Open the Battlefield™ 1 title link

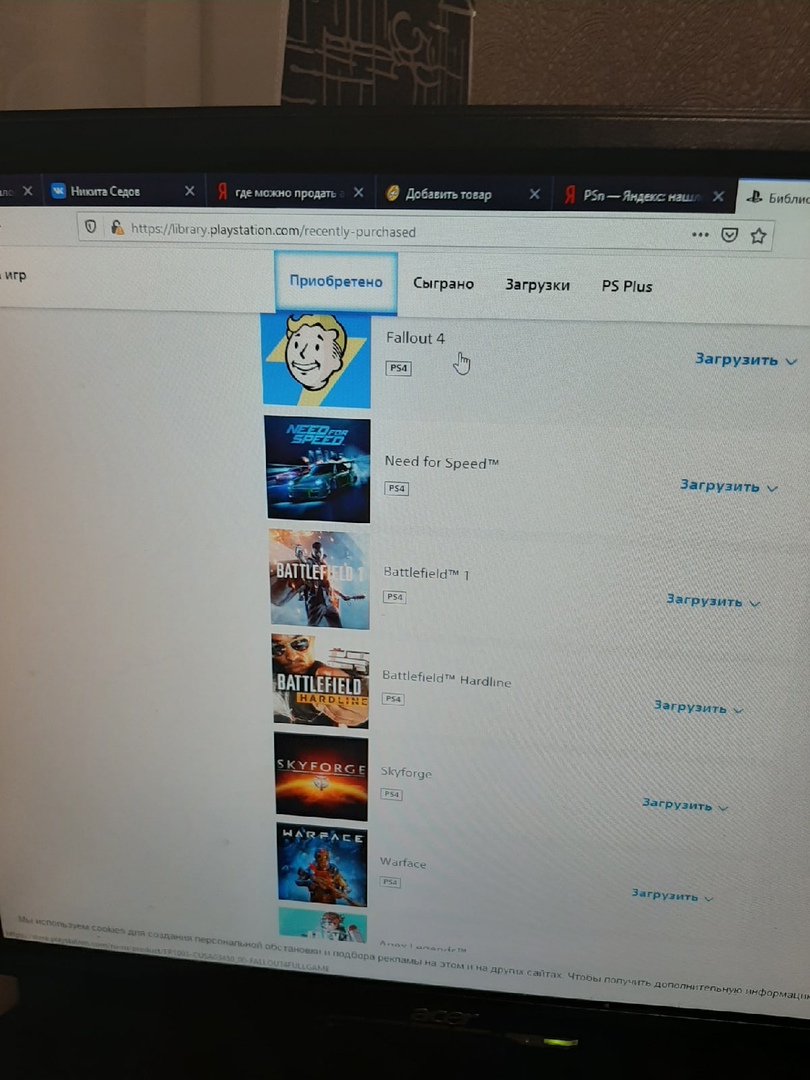coord(426,573)
